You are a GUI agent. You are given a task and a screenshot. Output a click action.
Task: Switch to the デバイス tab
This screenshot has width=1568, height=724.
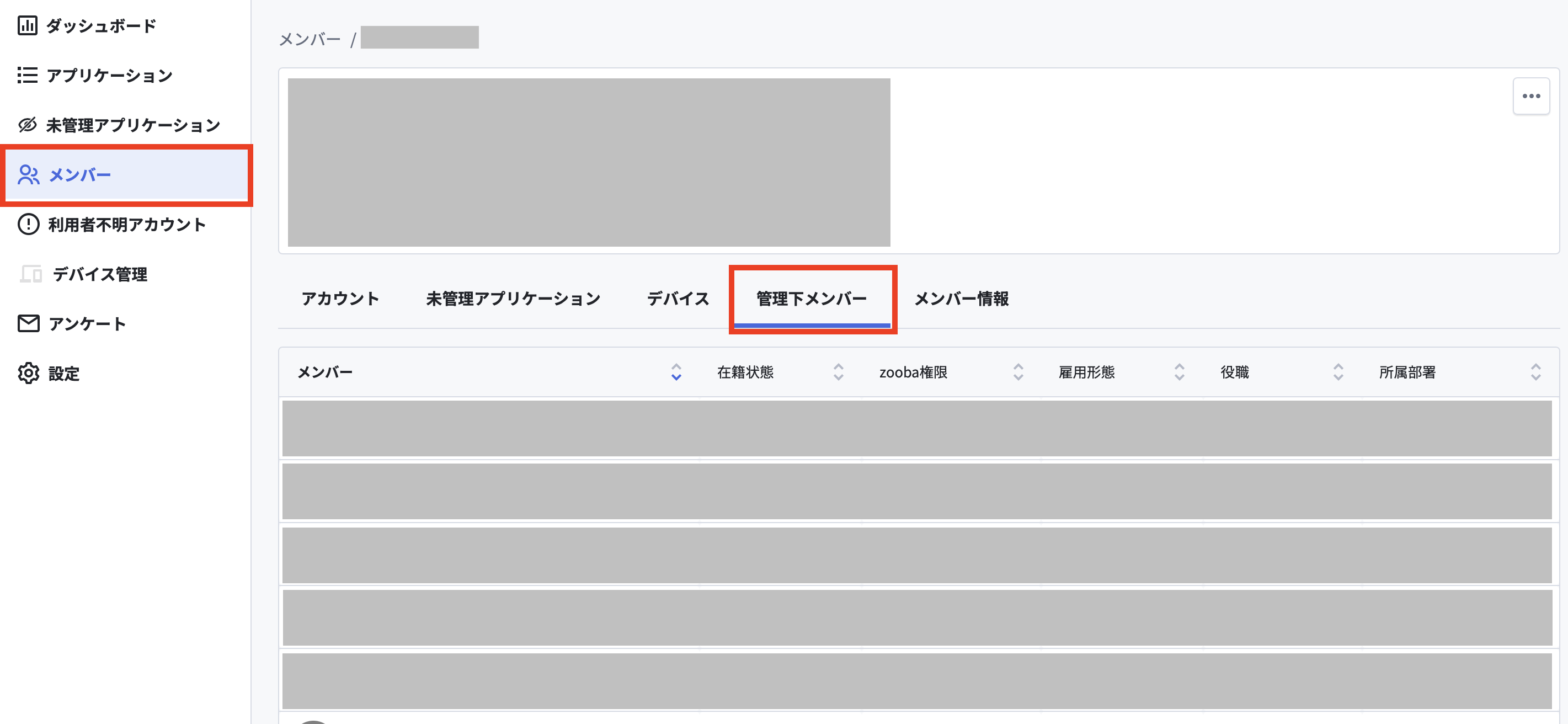(678, 299)
